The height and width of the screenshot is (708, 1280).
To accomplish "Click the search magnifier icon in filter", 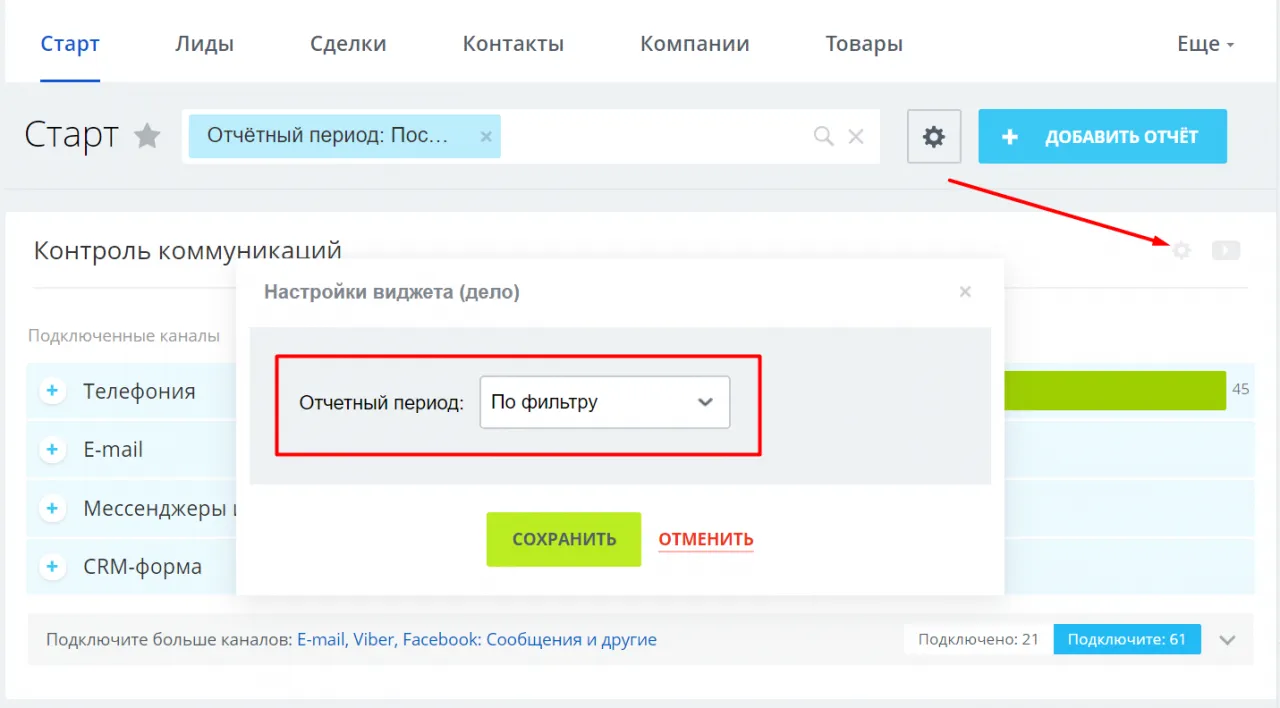I will 823,137.
